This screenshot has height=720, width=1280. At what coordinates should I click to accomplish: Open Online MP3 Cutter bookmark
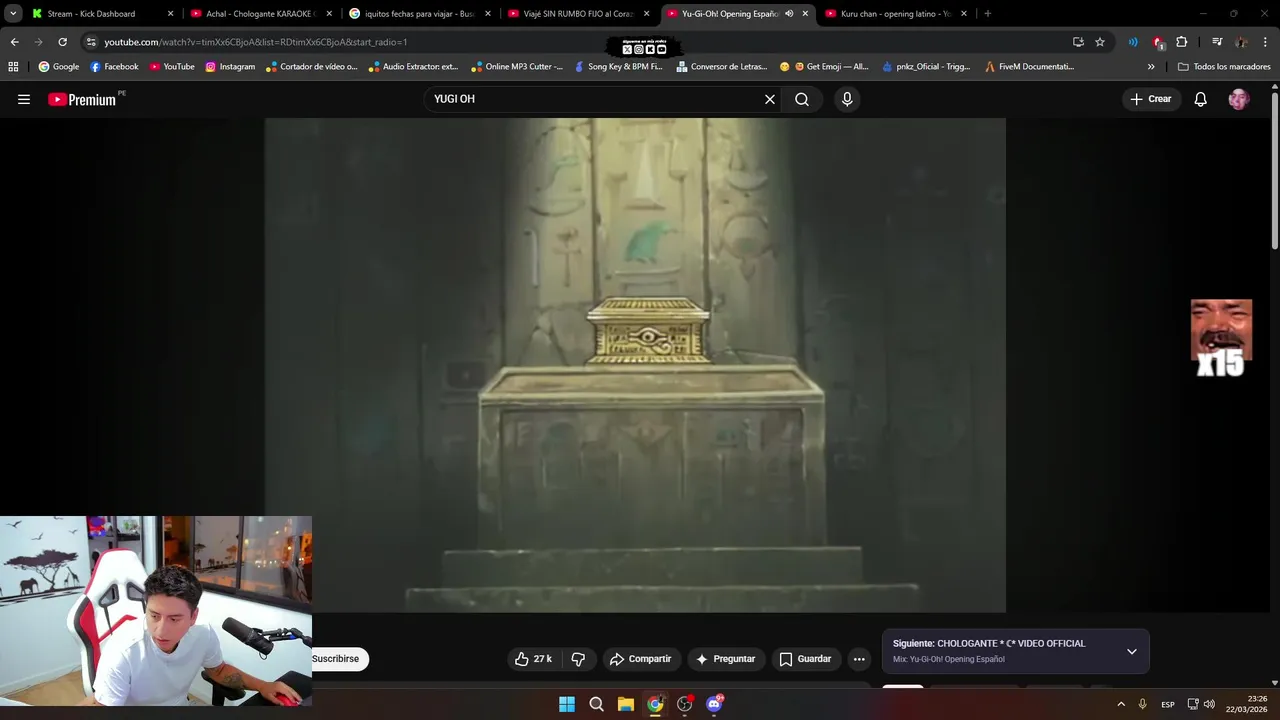[x=516, y=67]
